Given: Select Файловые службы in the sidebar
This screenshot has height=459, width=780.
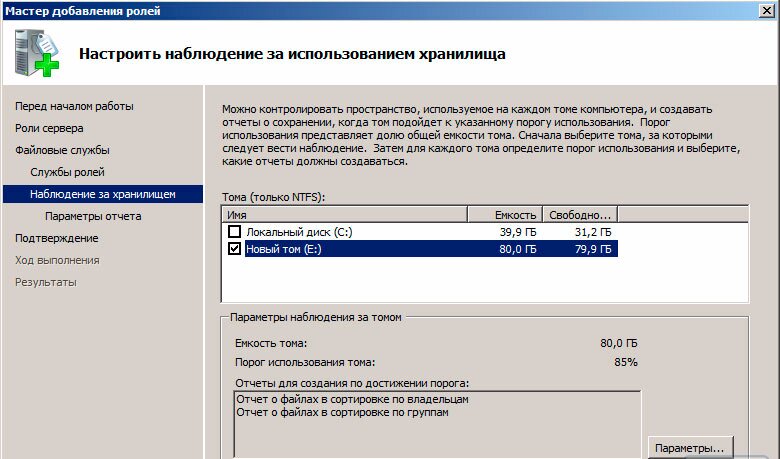Looking at the screenshot, I should tap(62, 150).
